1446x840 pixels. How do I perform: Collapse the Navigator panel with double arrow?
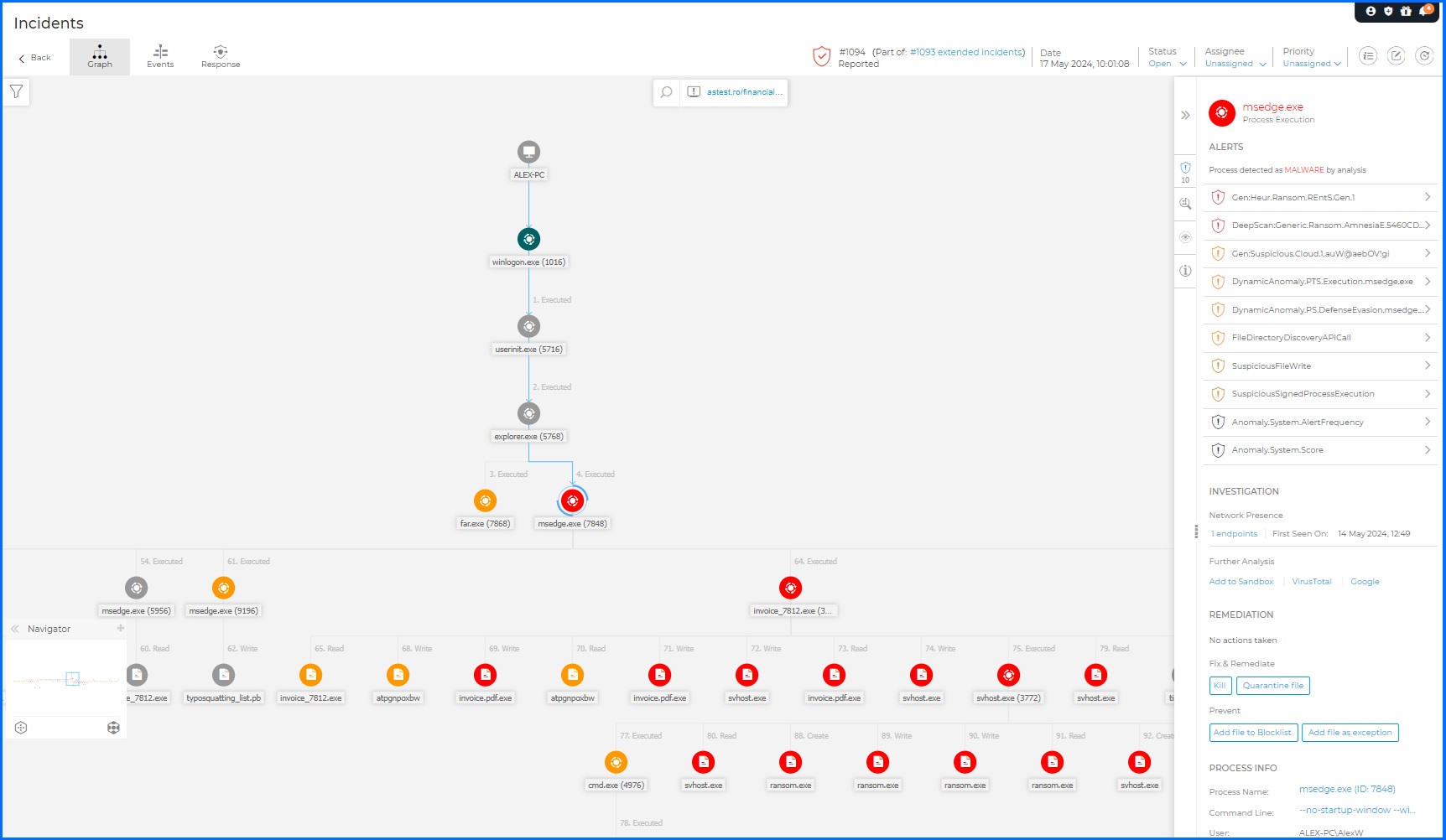click(14, 629)
